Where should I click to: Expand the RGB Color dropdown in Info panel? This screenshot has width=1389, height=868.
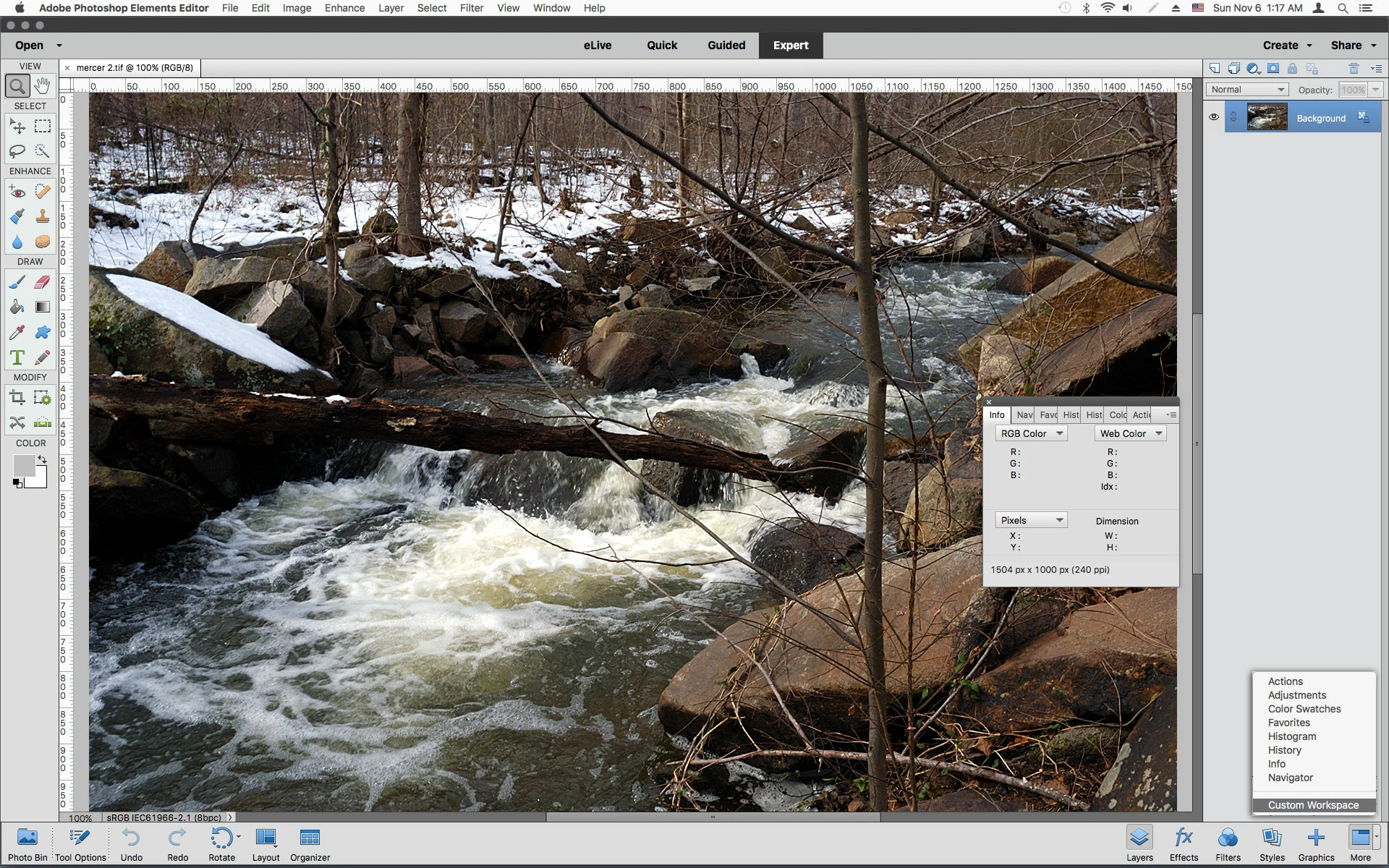(x=1031, y=433)
